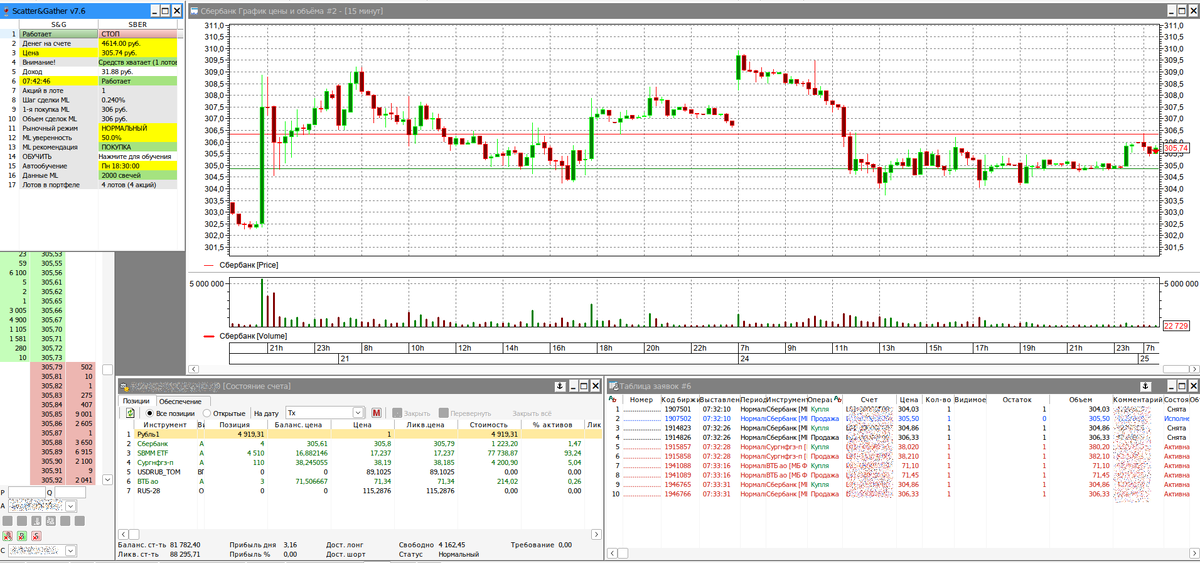Select order row with code 1941089
1200x563 pixels.
click(903, 475)
